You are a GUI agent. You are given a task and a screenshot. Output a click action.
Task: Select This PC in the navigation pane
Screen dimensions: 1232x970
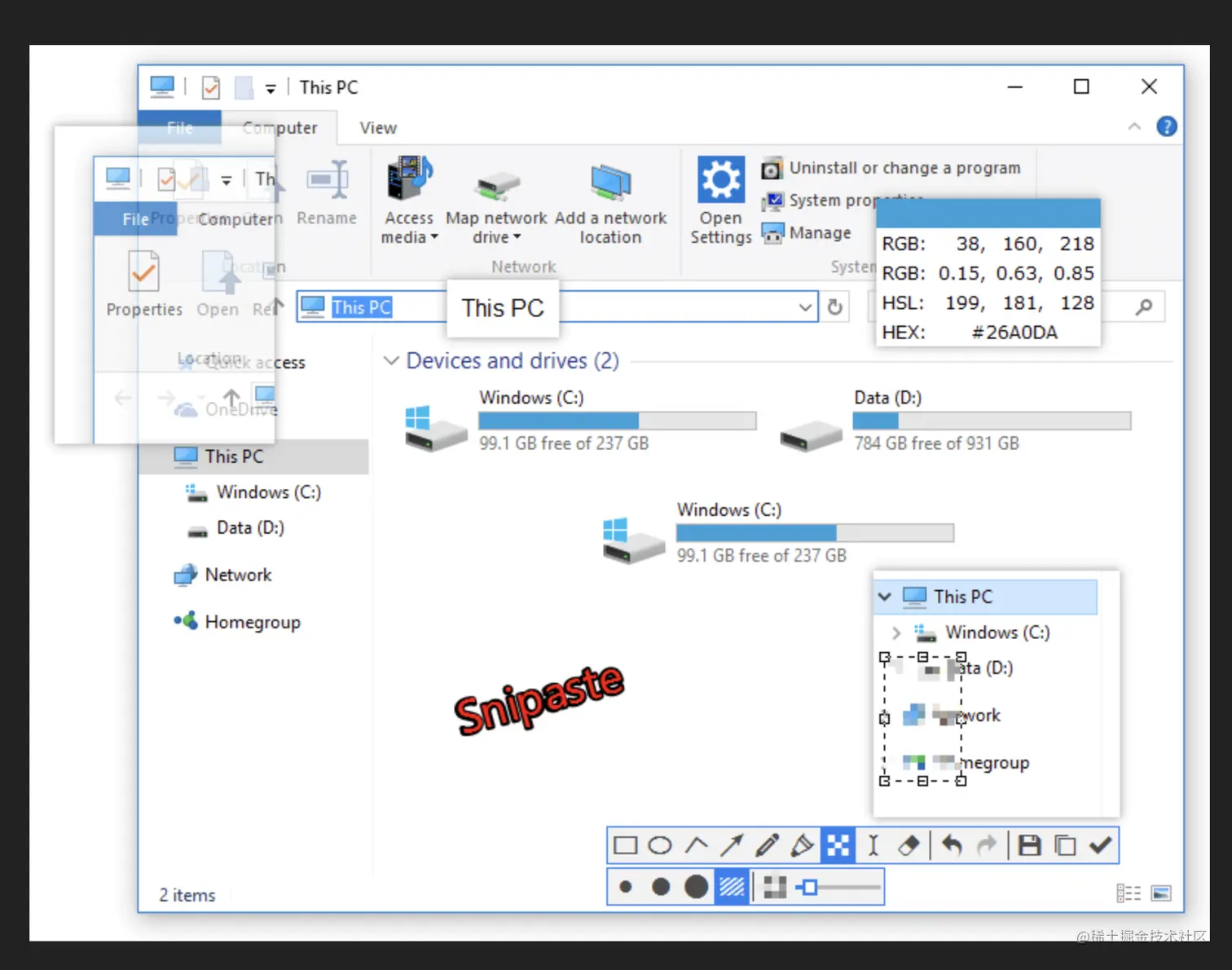click(254, 456)
